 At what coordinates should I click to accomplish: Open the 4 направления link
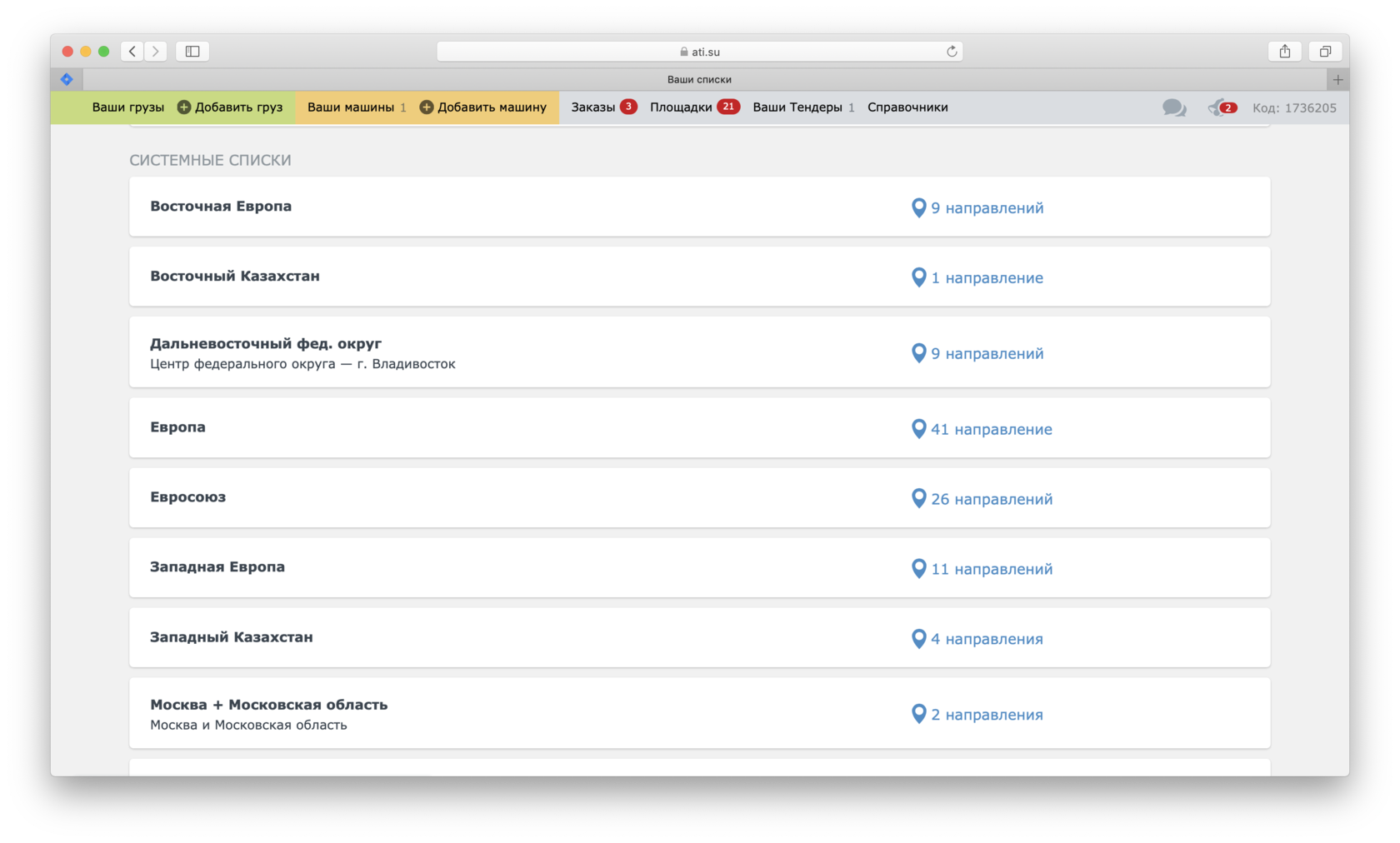coord(987,640)
